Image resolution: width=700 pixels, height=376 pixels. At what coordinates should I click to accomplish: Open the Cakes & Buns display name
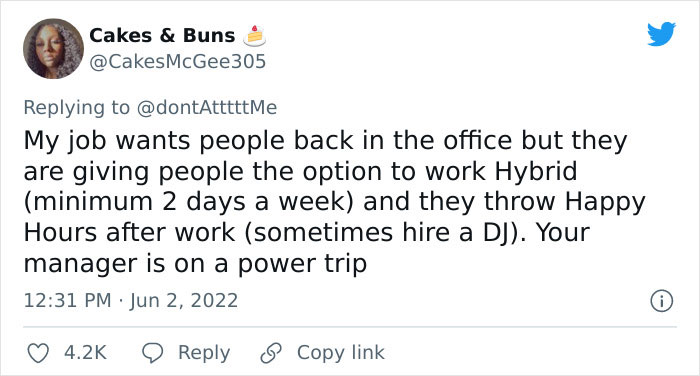coord(162,35)
